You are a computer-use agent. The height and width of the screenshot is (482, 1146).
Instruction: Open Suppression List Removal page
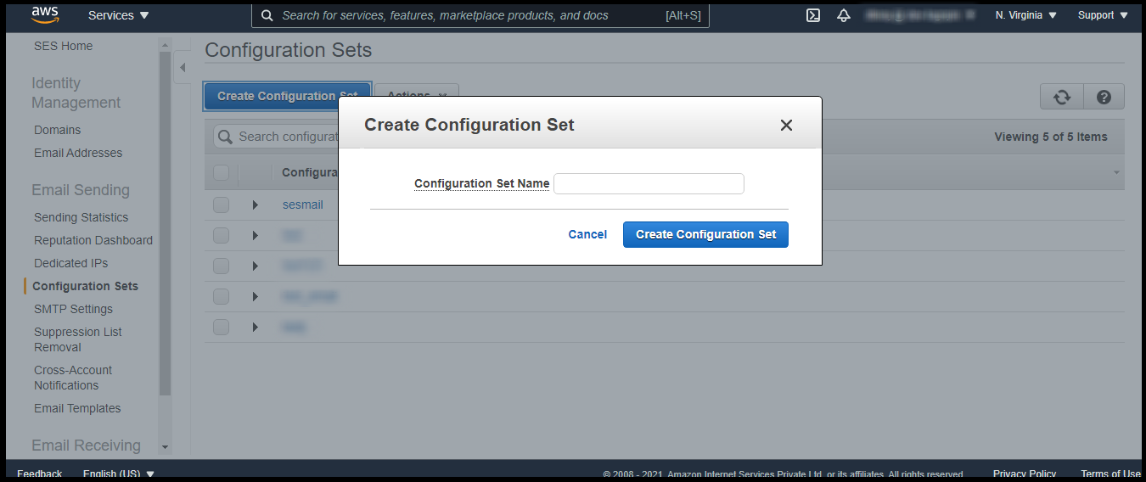(x=78, y=339)
